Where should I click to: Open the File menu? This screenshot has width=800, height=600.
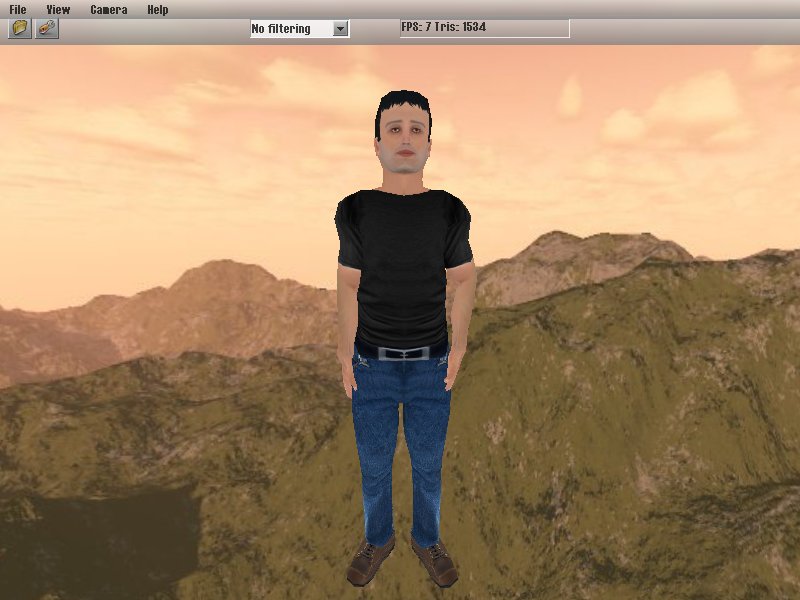tap(18, 10)
